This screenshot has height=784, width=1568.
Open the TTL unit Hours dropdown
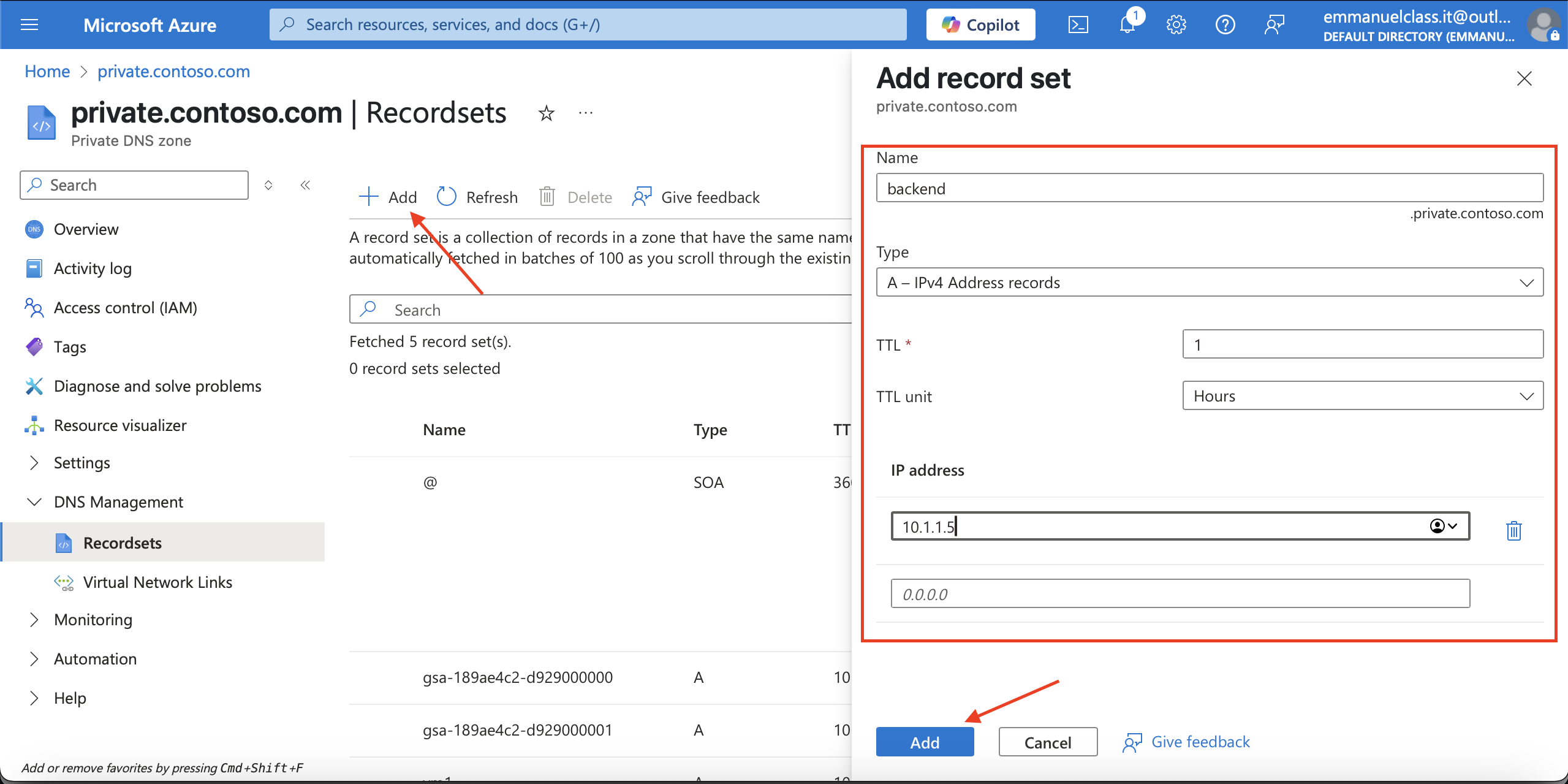(x=1363, y=396)
